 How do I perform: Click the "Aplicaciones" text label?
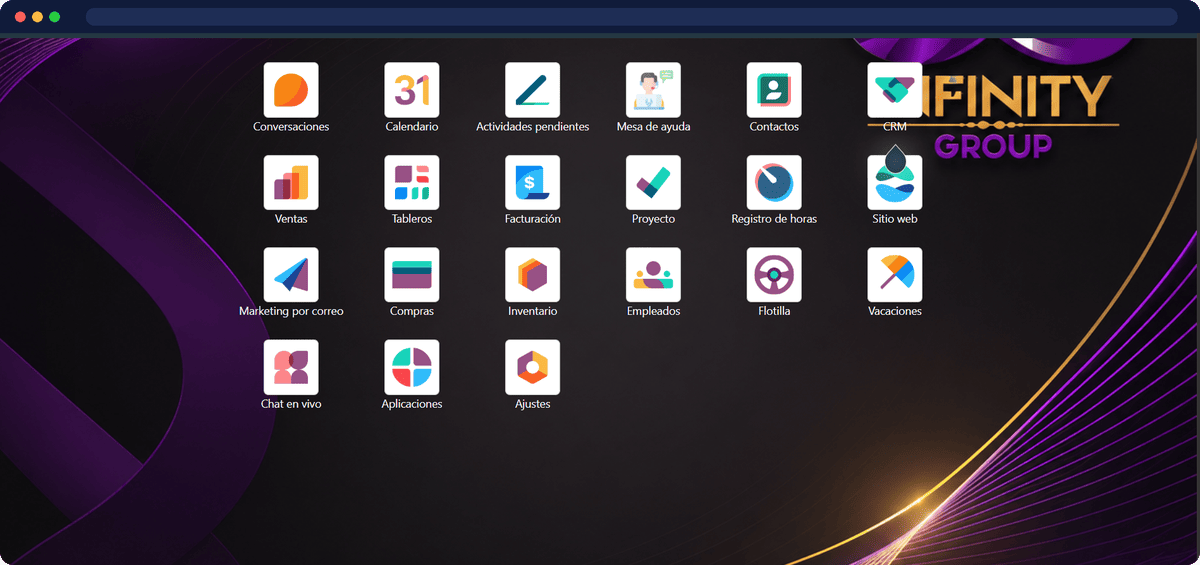412,404
